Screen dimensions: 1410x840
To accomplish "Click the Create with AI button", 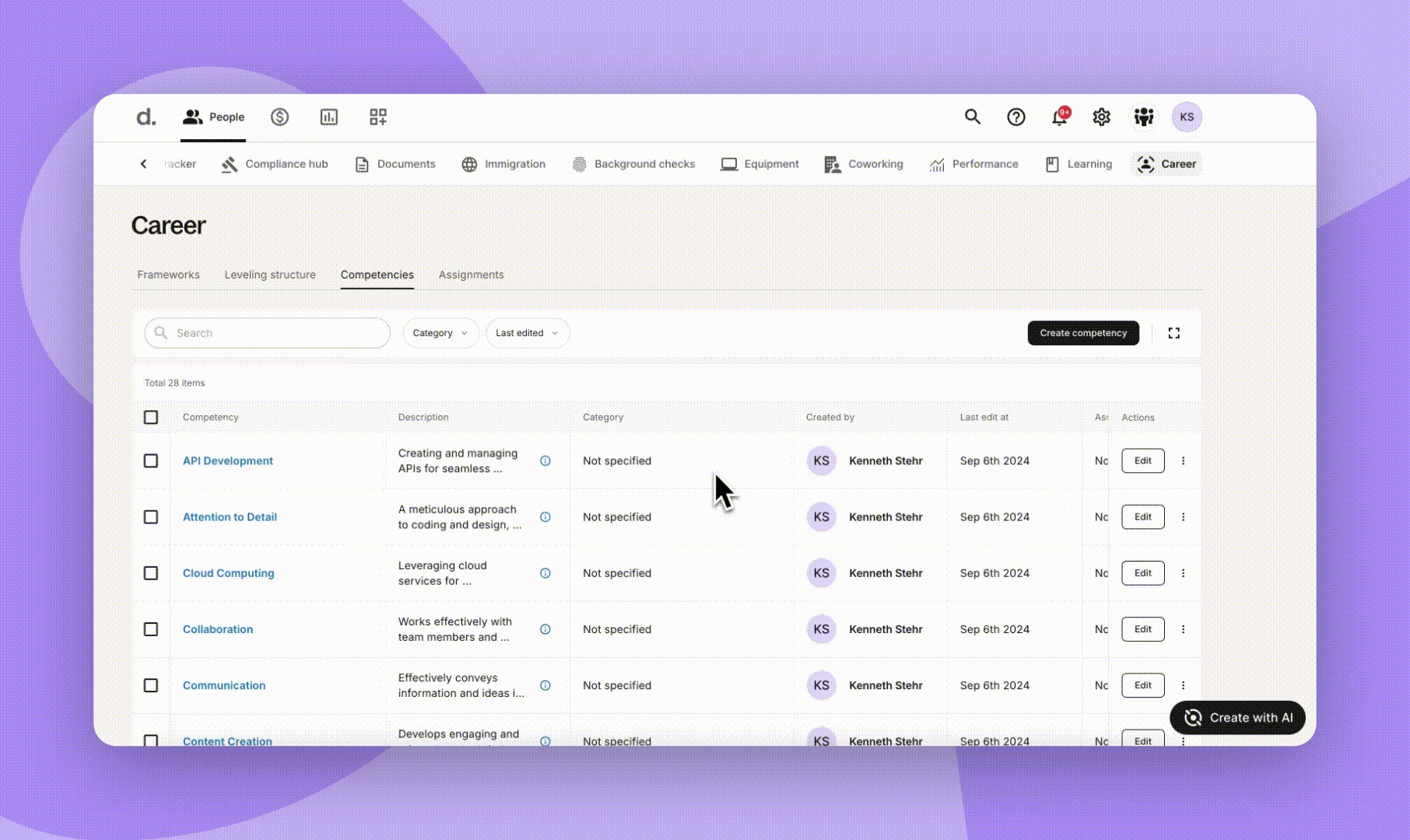I will click(1237, 718).
